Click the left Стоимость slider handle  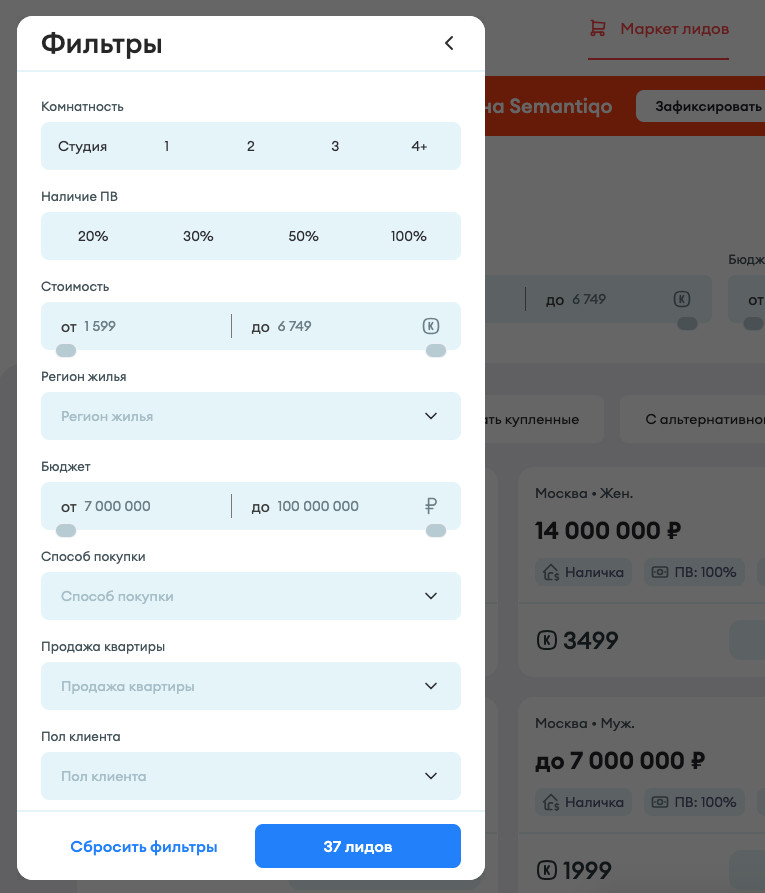pyautogui.click(x=66, y=350)
